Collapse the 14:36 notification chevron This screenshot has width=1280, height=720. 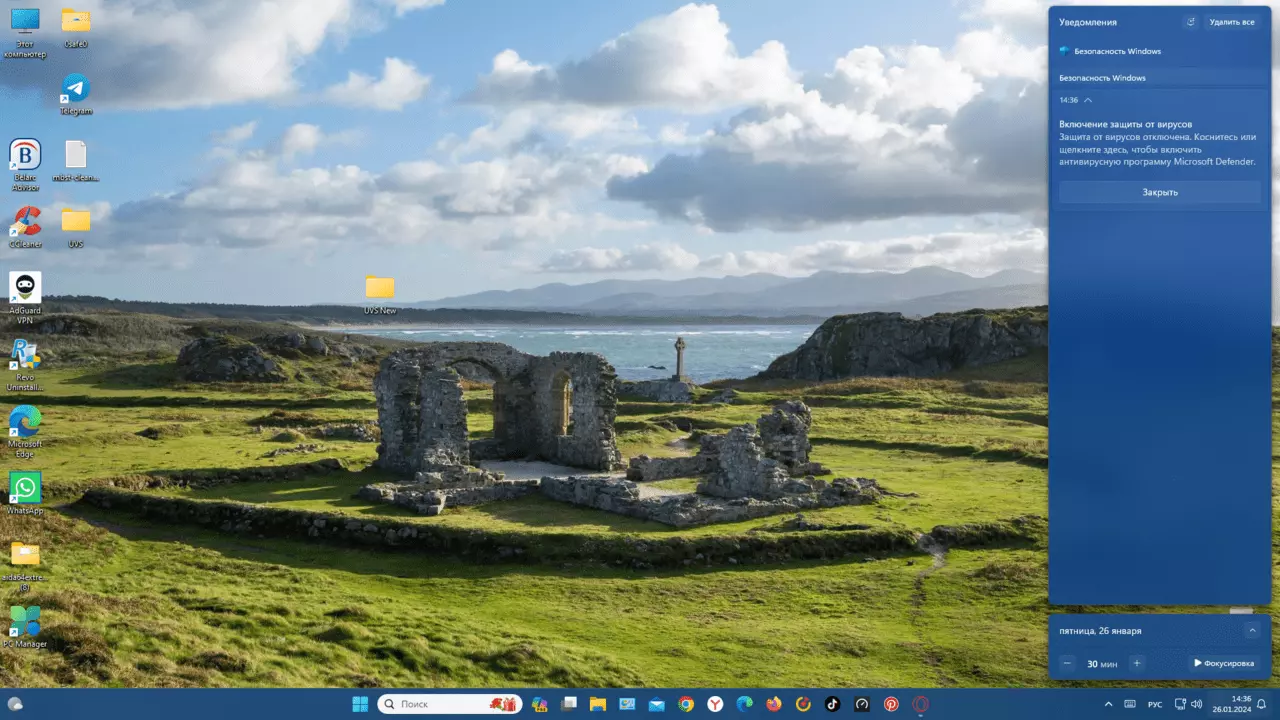1088,100
